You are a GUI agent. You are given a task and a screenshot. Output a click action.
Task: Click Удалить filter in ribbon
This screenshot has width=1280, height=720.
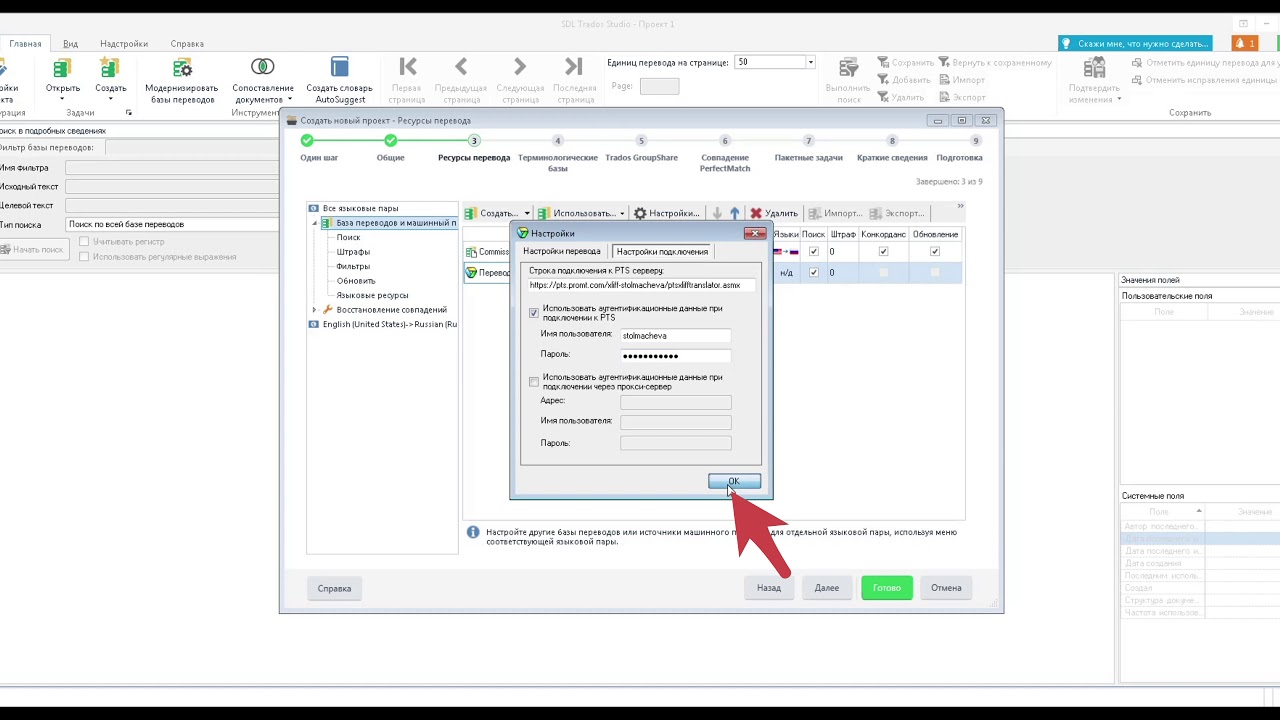(x=900, y=97)
